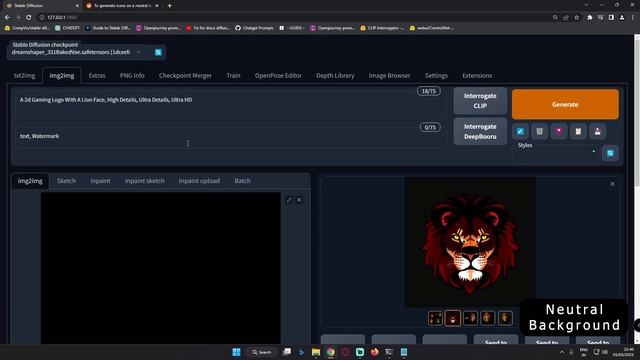Click the clipboard apply styles icon
The height and width of the screenshot is (360, 640).
point(578,131)
